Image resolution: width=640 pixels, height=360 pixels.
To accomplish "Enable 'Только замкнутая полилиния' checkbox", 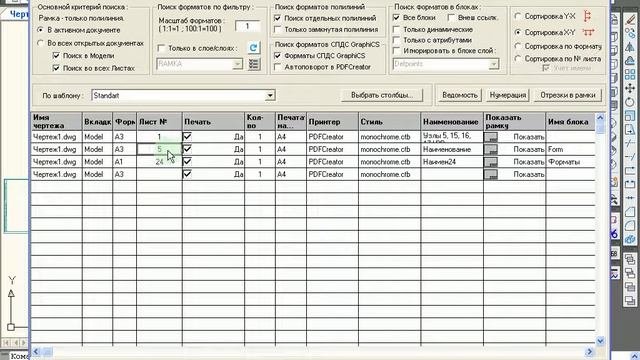I will (x=278, y=29).
